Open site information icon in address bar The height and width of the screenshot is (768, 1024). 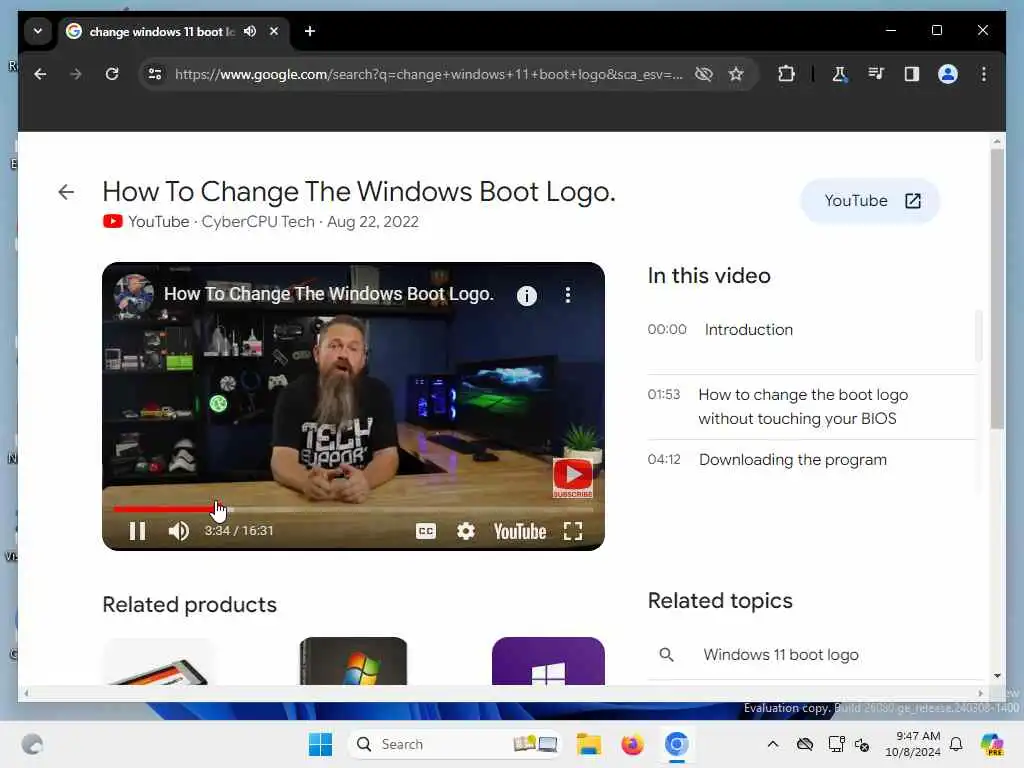pos(155,74)
